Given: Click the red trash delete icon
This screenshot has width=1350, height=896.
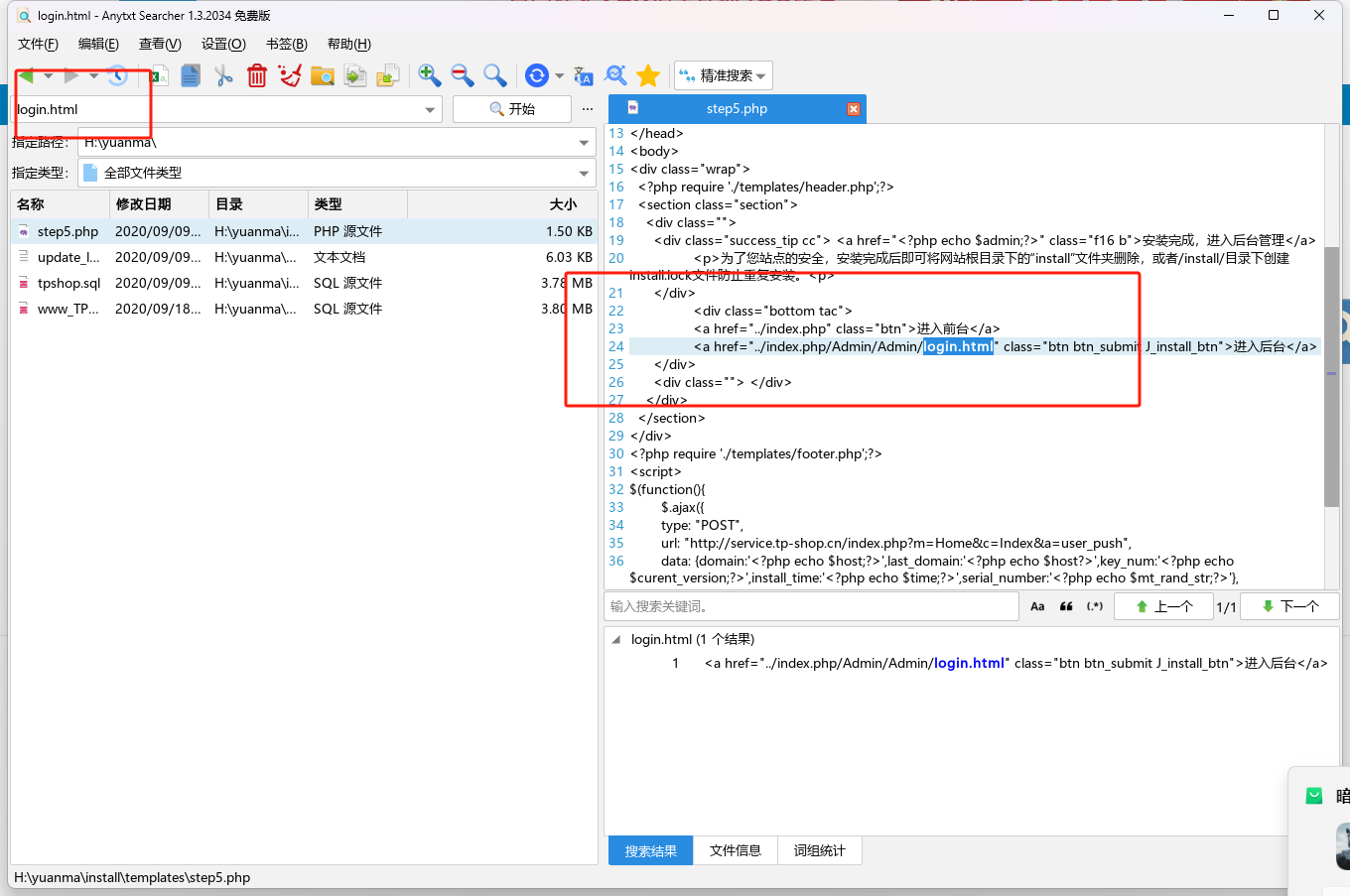Looking at the screenshot, I should (257, 75).
